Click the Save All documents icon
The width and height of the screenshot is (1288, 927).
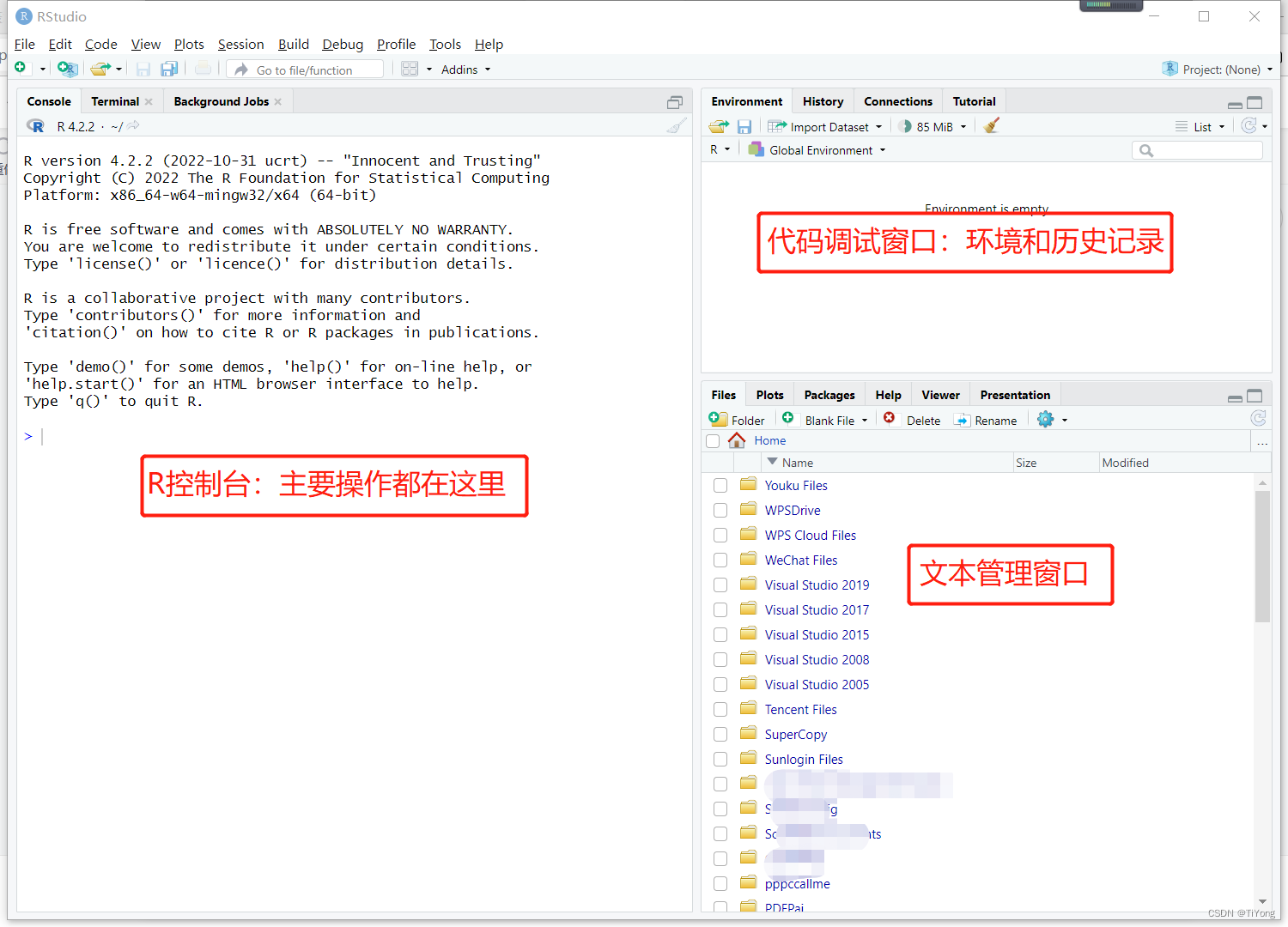[x=169, y=69]
